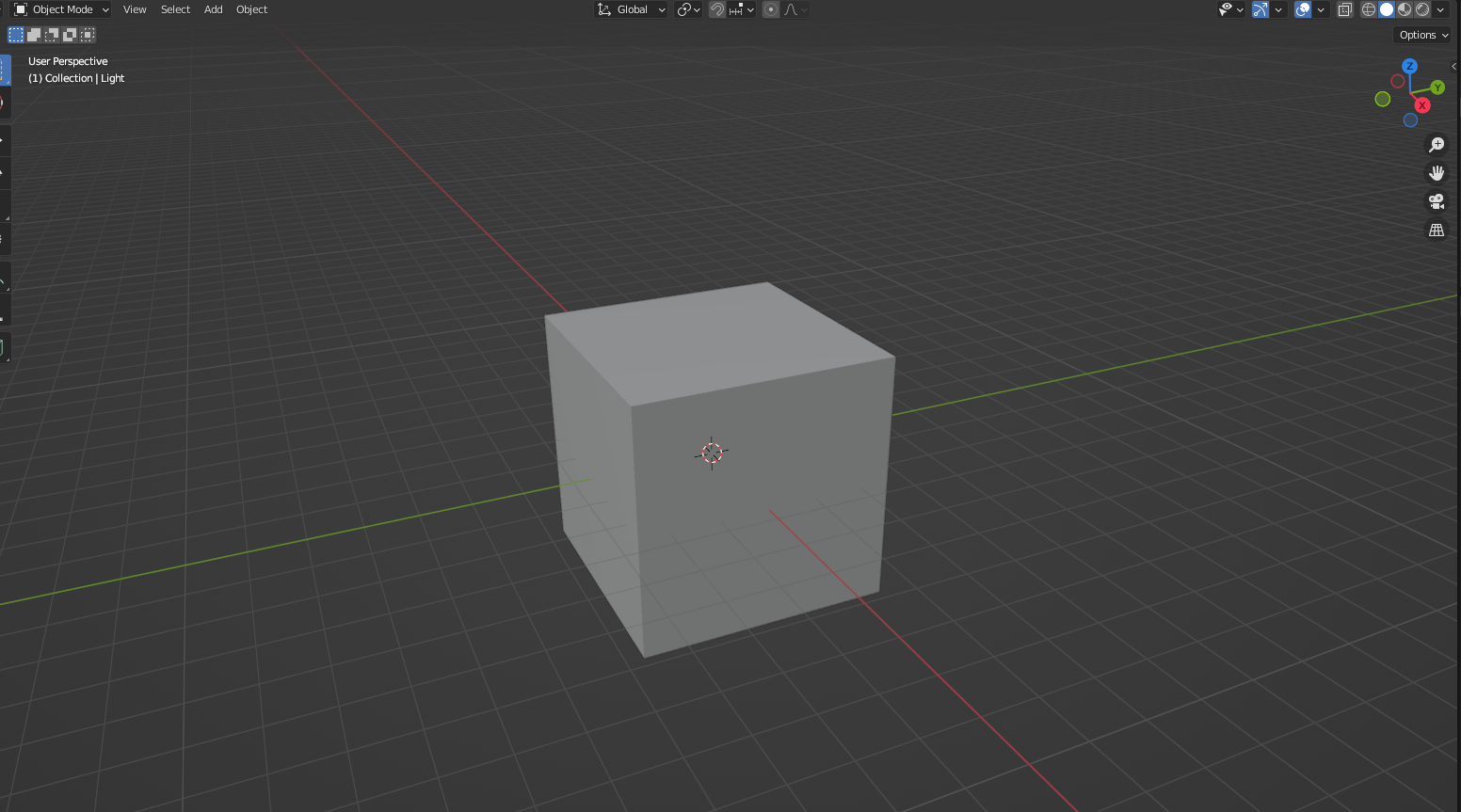Viewport: 1461px width, 812px height.
Task: Toggle Show Gizmo button
Action: (x=1260, y=9)
